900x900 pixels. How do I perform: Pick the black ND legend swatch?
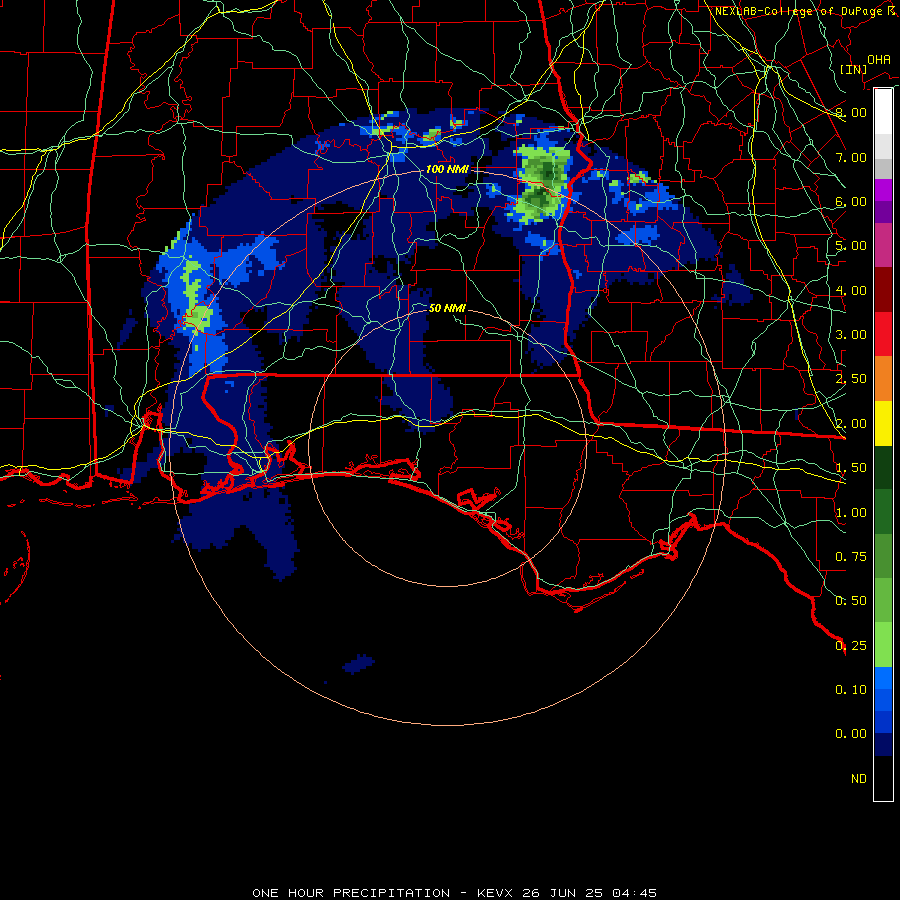pyautogui.click(x=883, y=778)
